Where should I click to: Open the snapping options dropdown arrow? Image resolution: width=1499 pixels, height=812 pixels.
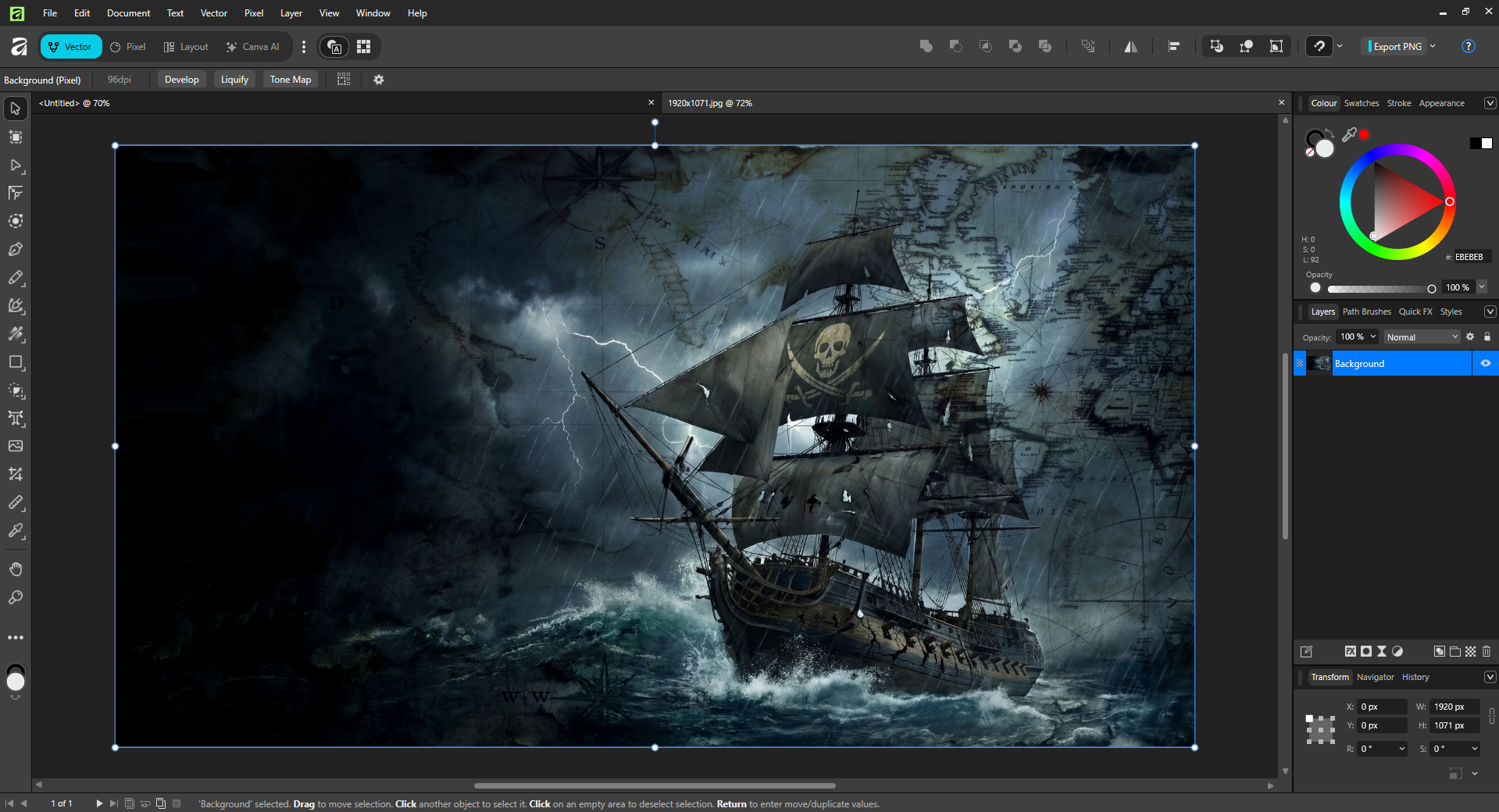[1340, 47]
